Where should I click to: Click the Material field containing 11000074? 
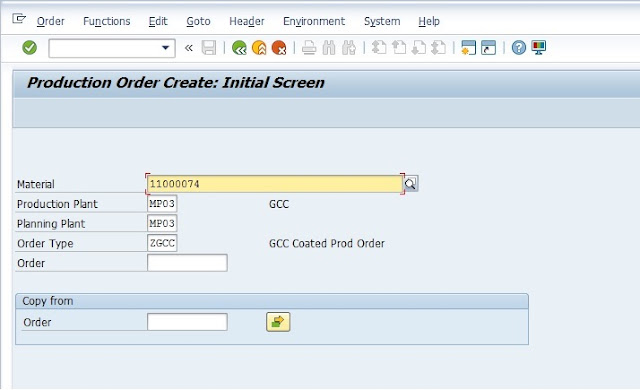tap(275, 184)
